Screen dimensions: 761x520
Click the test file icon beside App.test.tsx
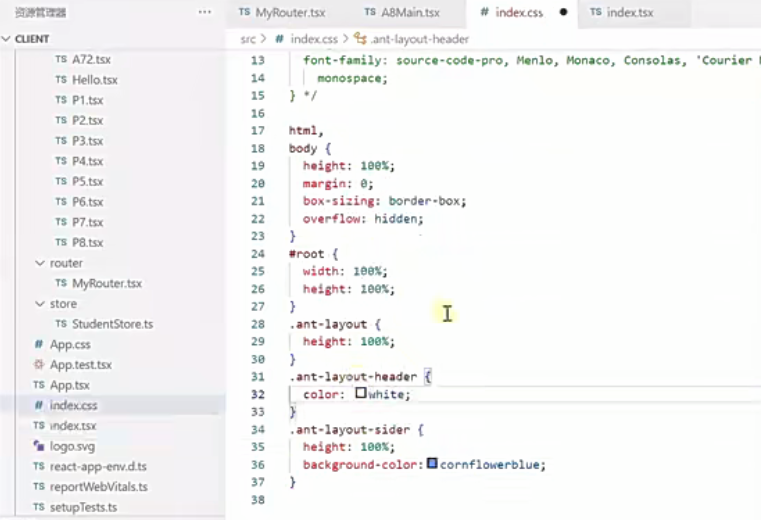pos(38,364)
